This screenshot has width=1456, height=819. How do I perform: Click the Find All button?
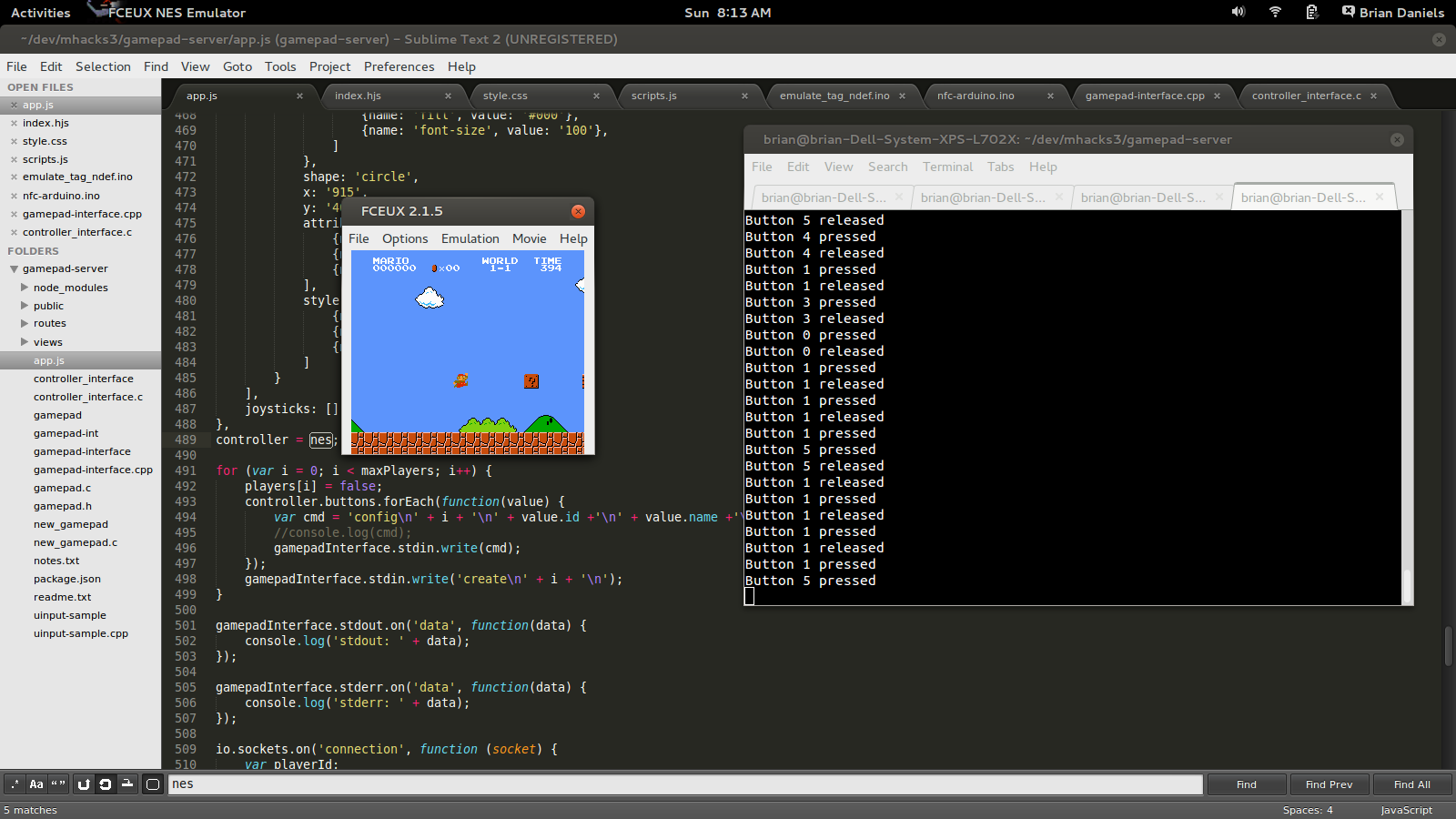click(x=1411, y=784)
